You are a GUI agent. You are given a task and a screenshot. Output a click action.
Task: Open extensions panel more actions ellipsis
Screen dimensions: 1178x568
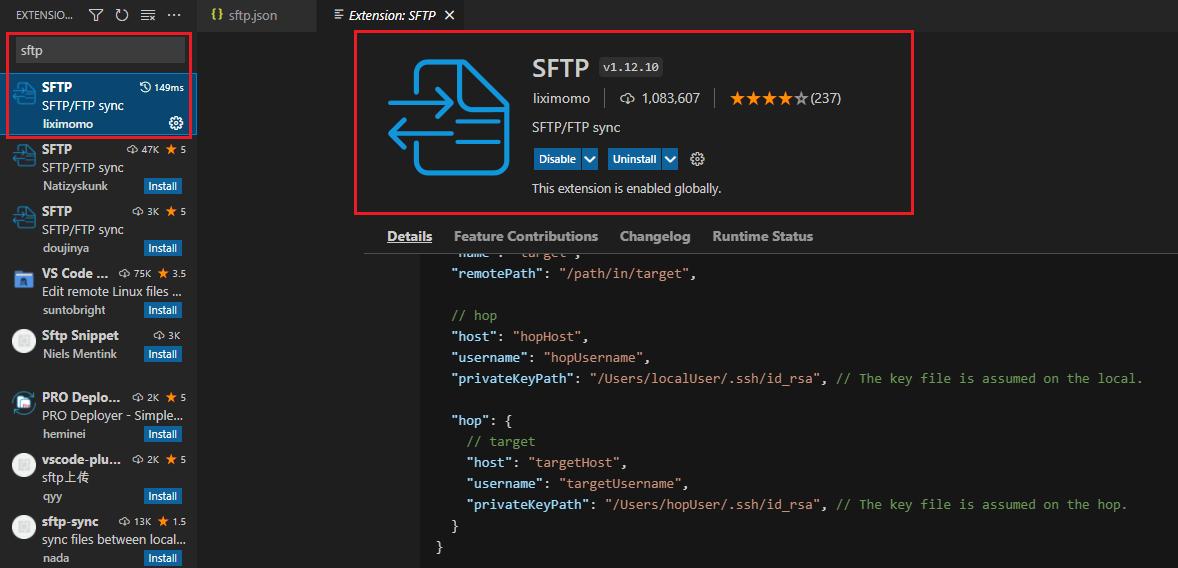pos(174,15)
